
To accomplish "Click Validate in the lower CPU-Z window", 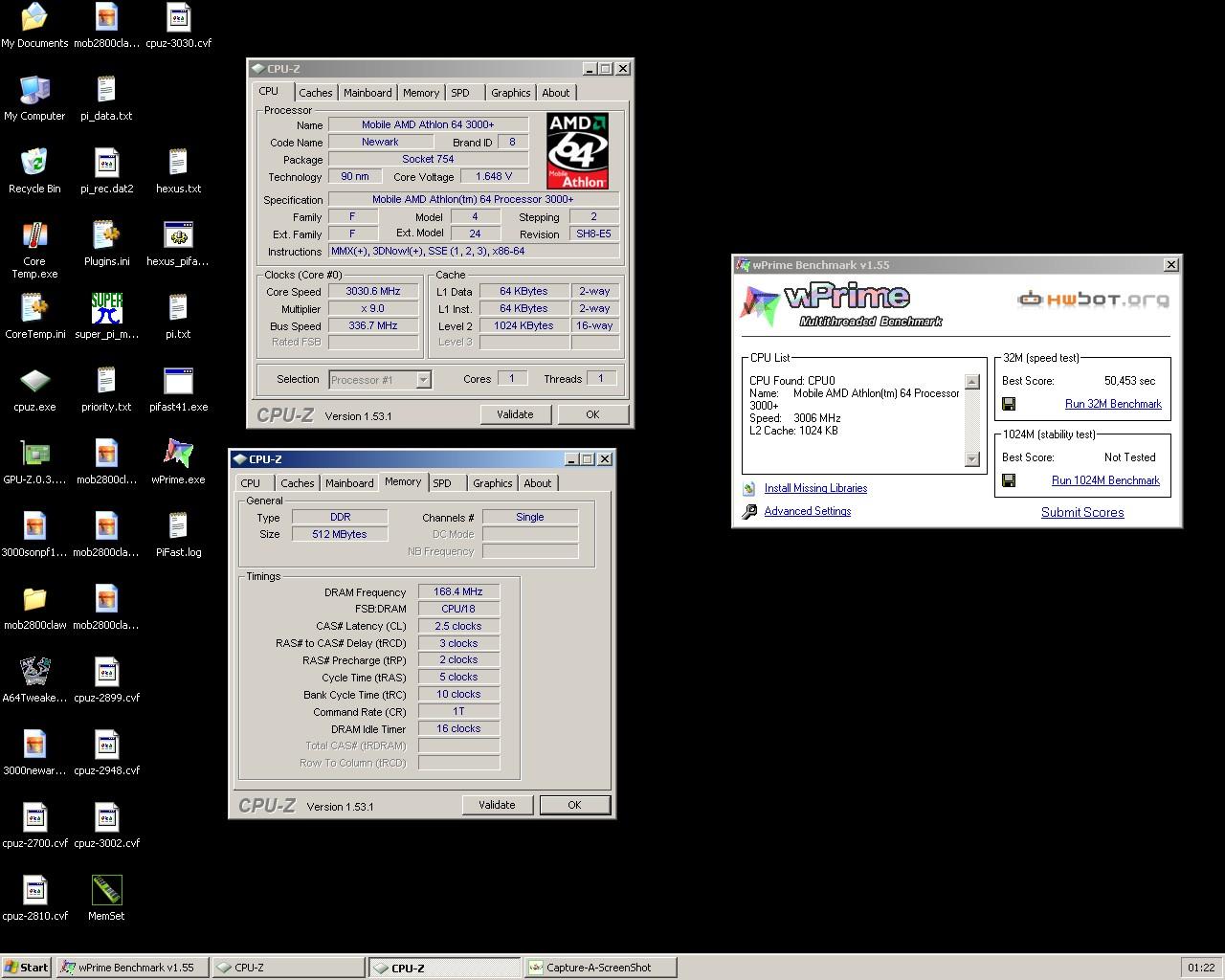I will (x=497, y=805).
